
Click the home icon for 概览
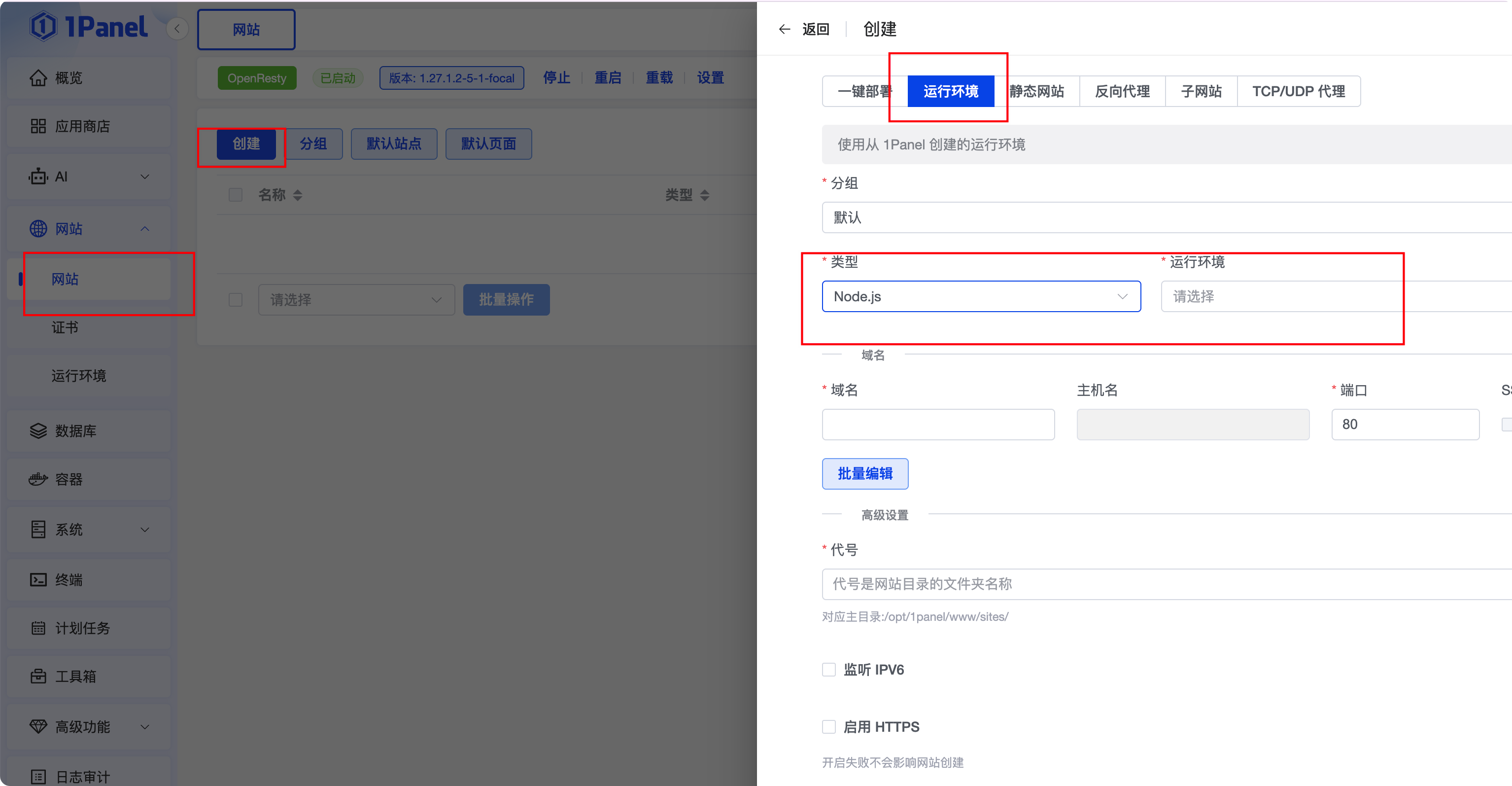pyautogui.click(x=38, y=78)
